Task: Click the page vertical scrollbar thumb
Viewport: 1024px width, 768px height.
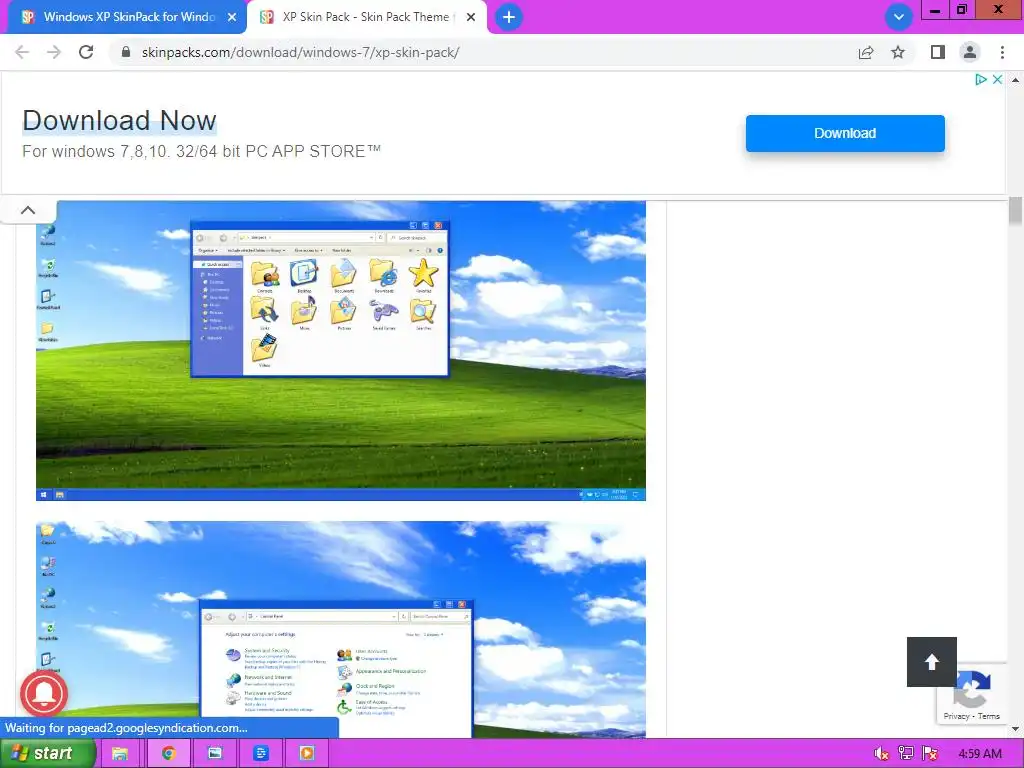Action: (1015, 210)
